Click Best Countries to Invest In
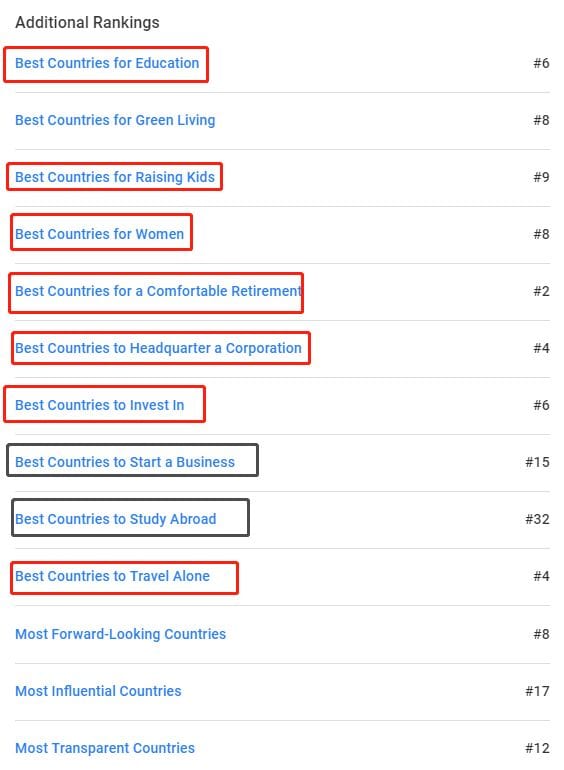Screen dimensions: 564x770 tap(100, 405)
